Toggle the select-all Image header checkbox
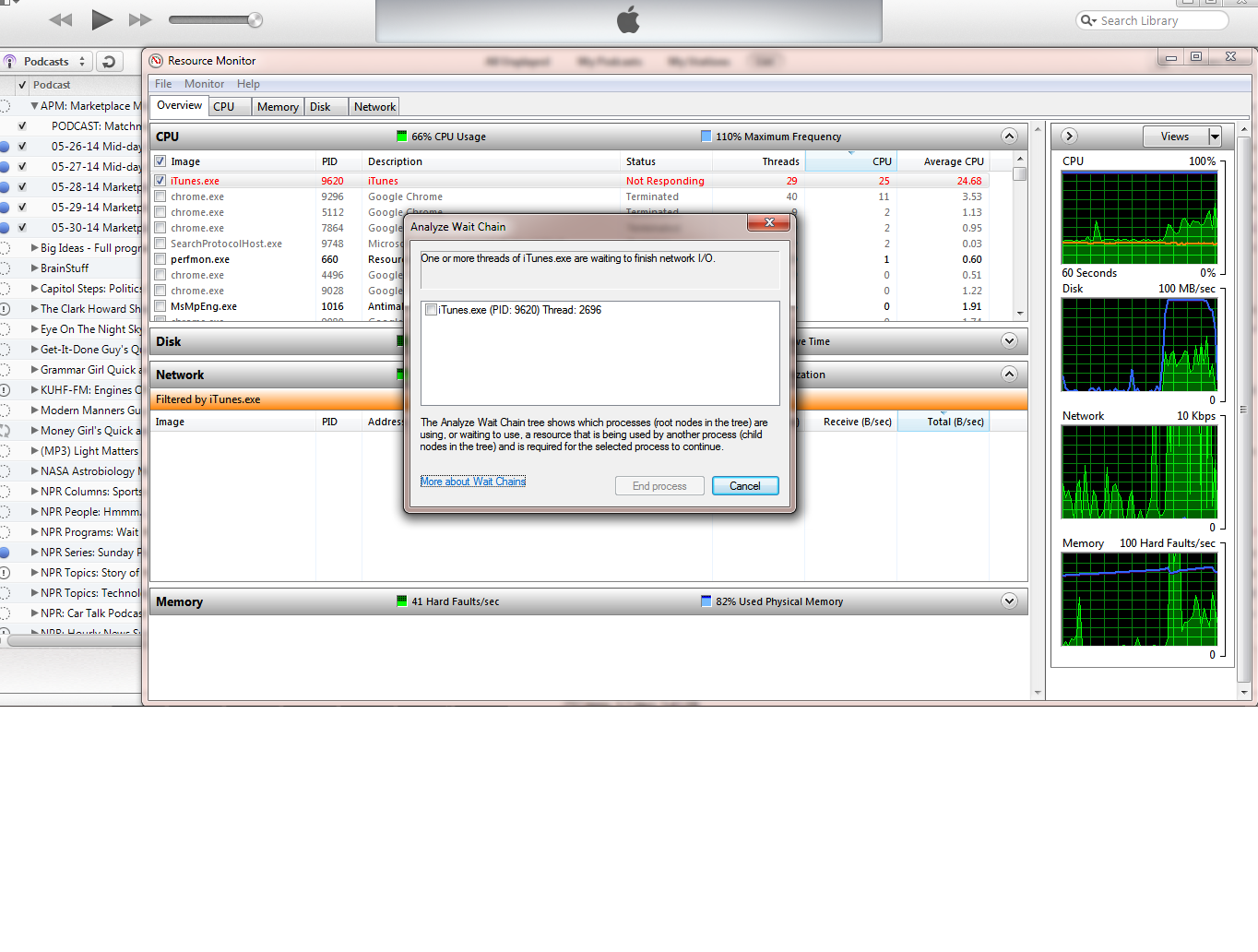This screenshot has height=952, width=1258. (160, 161)
